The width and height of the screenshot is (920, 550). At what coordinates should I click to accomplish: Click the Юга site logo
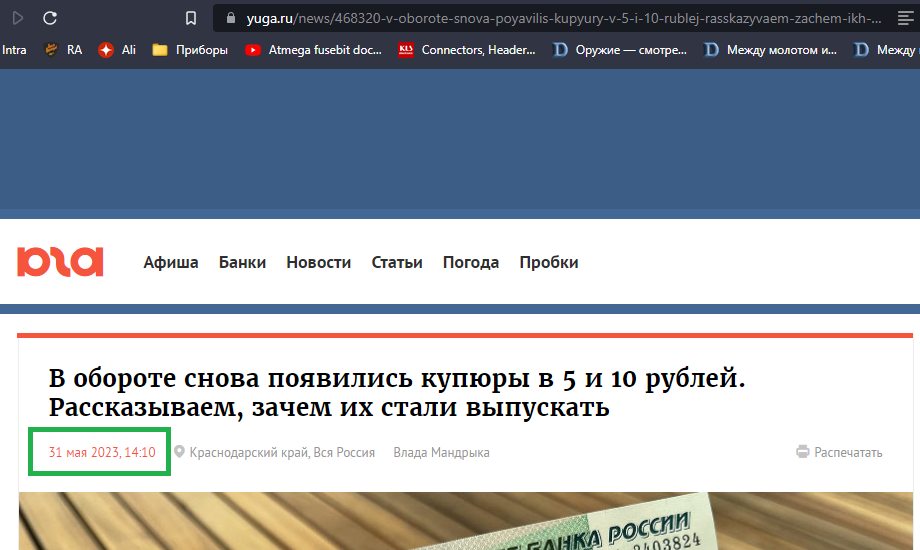pyautogui.click(x=60, y=262)
